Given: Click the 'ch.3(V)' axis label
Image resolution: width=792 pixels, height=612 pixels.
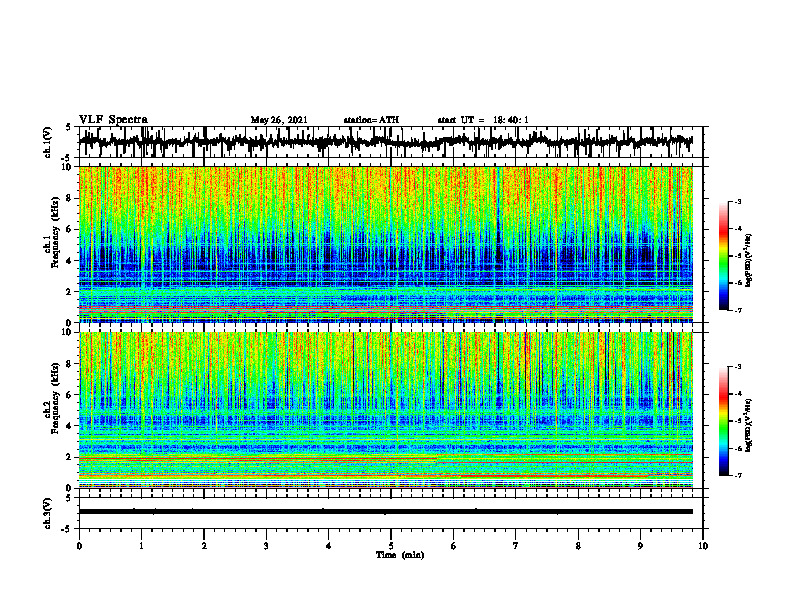Looking at the screenshot, I should point(48,513).
